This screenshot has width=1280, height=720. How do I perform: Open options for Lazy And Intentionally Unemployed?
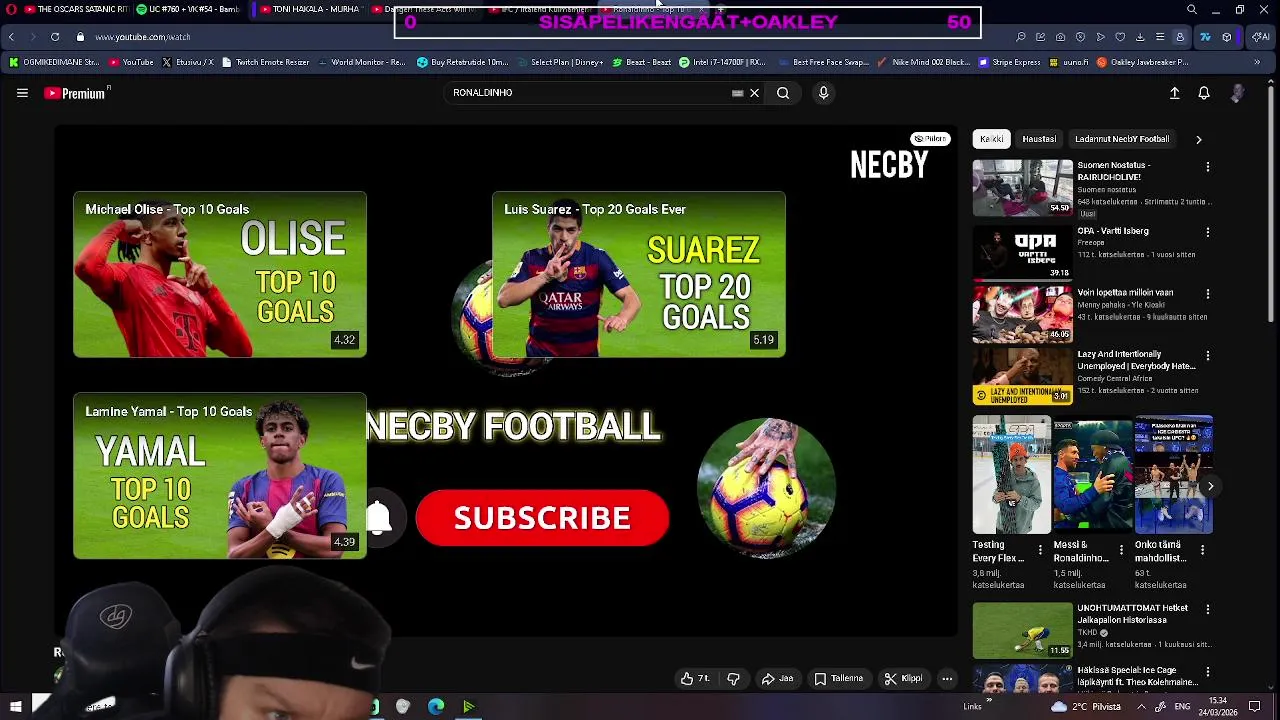[1207, 356]
